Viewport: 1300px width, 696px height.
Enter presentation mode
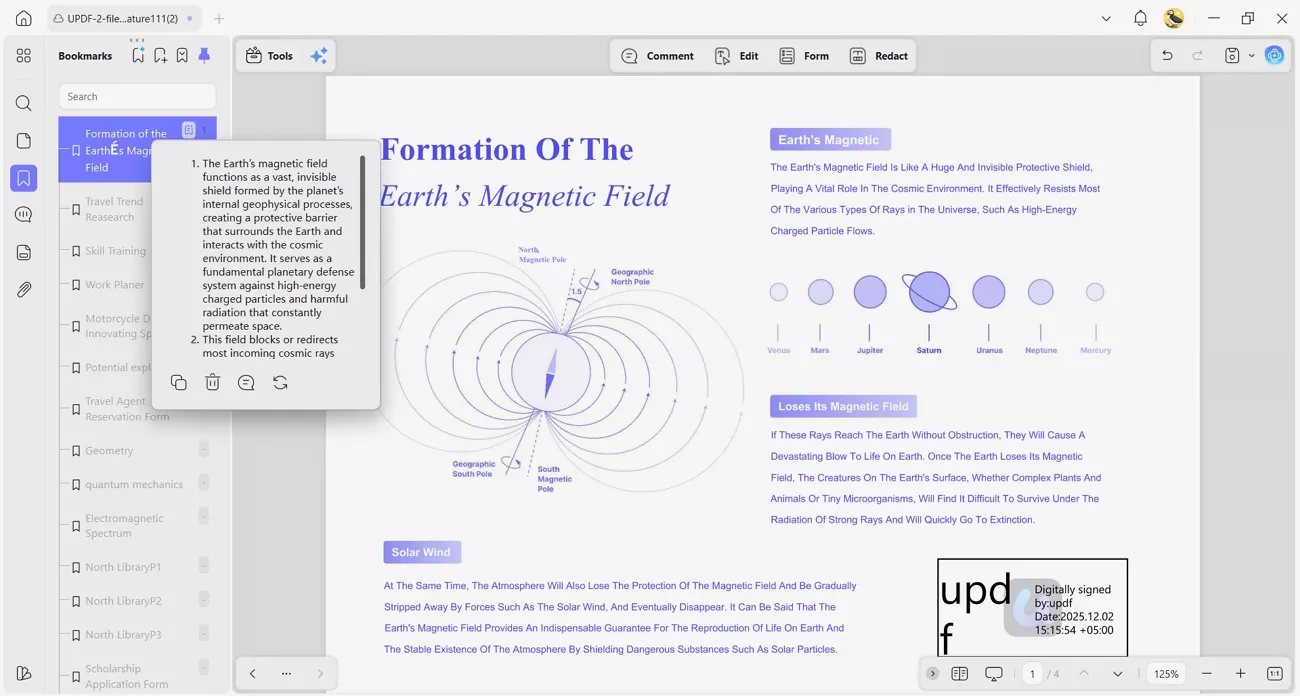click(x=993, y=673)
